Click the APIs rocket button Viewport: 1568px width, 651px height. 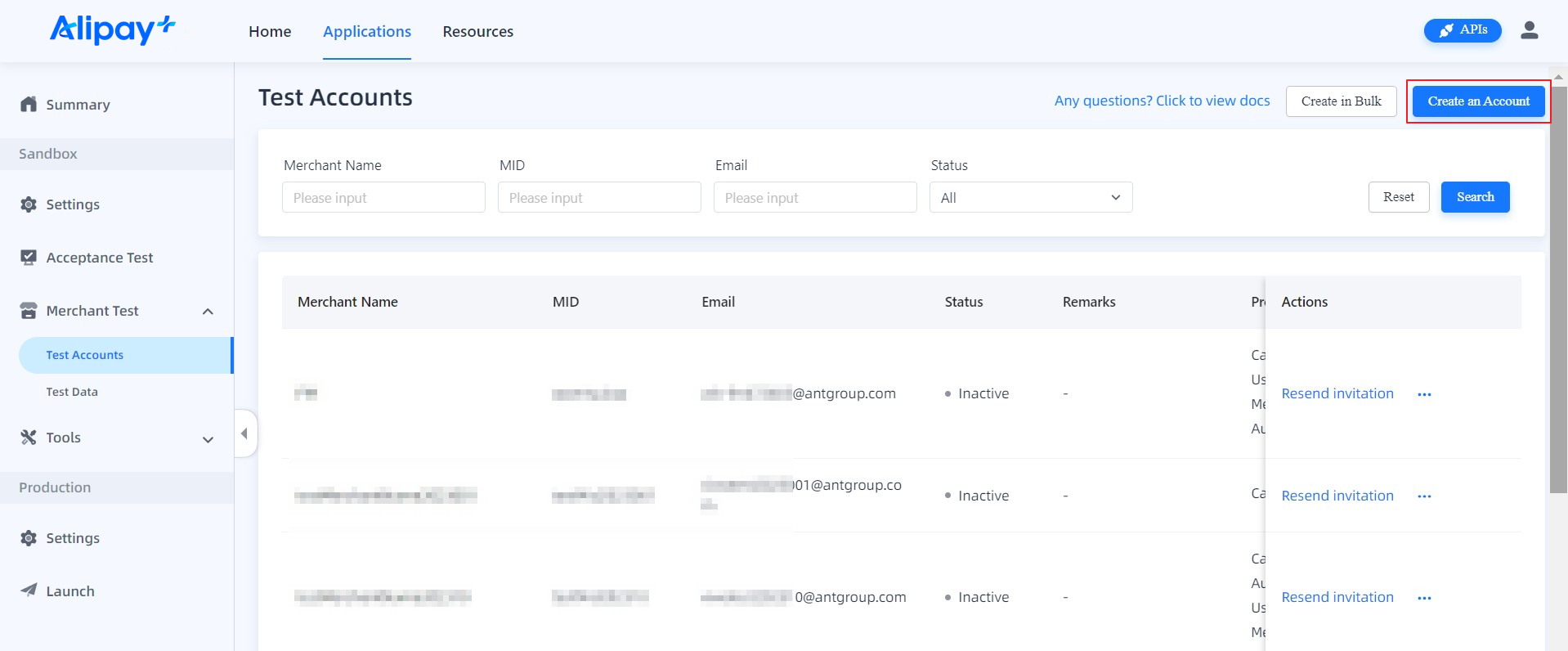click(x=1462, y=30)
